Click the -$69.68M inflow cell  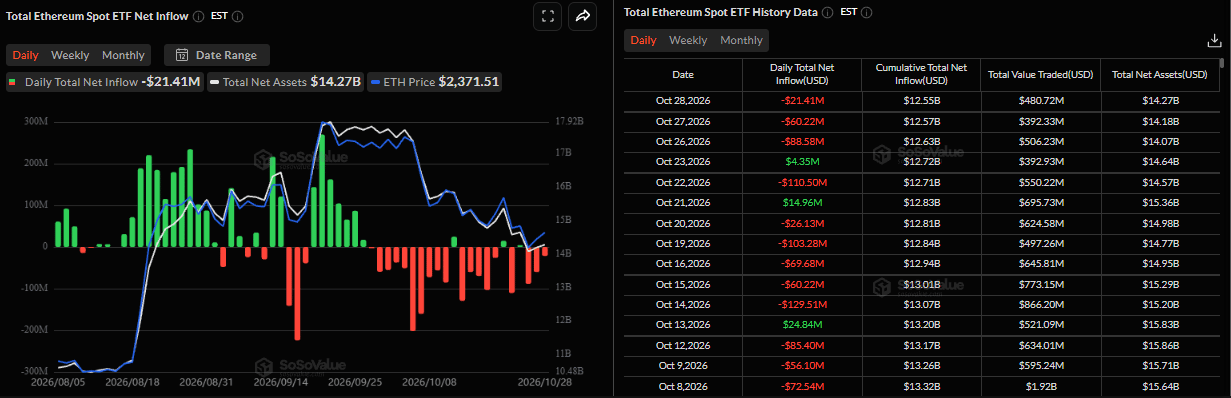point(802,263)
